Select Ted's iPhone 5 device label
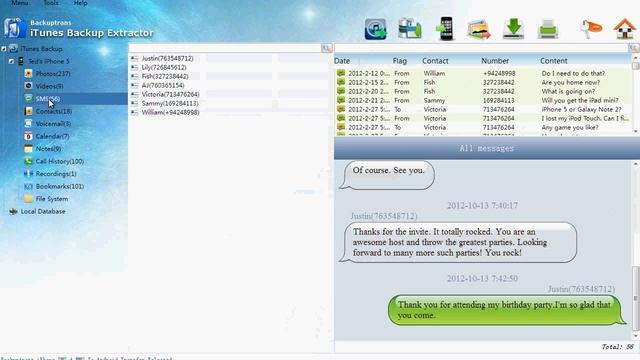 pyautogui.click(x=49, y=61)
